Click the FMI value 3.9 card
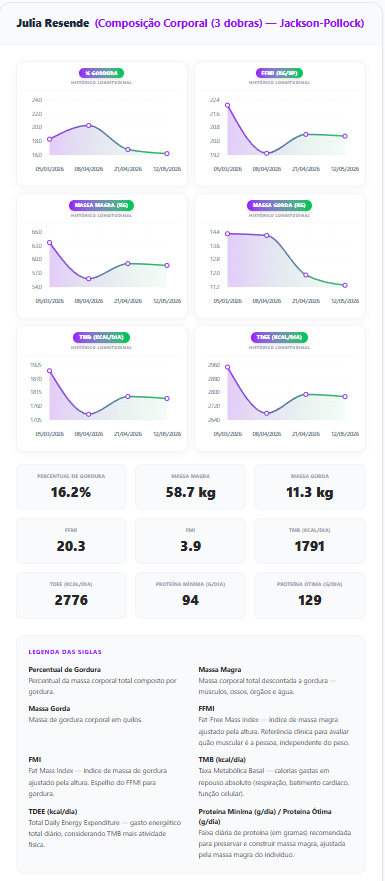Screen dimensions: 385x881 pyautogui.click(x=191, y=541)
